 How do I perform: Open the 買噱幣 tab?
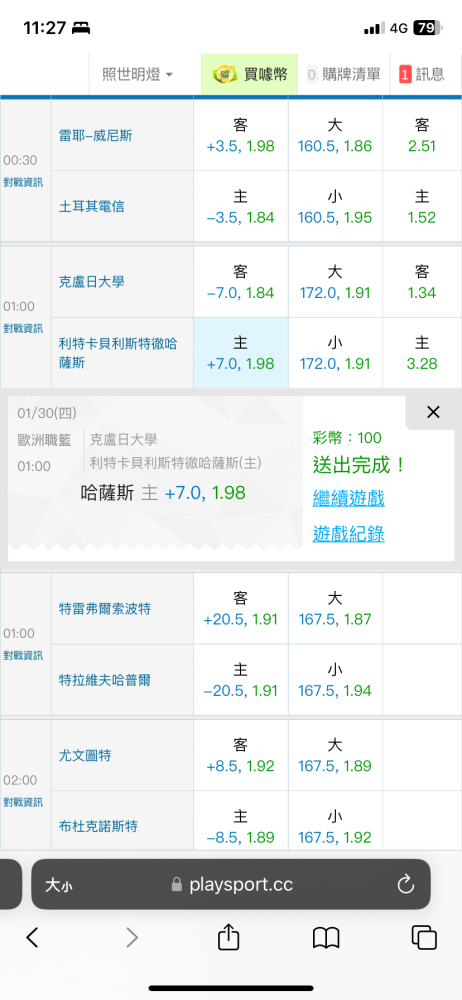pyautogui.click(x=250, y=75)
